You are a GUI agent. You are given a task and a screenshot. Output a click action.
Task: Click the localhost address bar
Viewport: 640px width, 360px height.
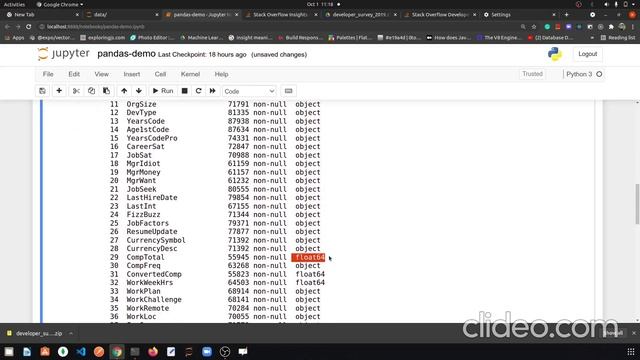(278, 27)
